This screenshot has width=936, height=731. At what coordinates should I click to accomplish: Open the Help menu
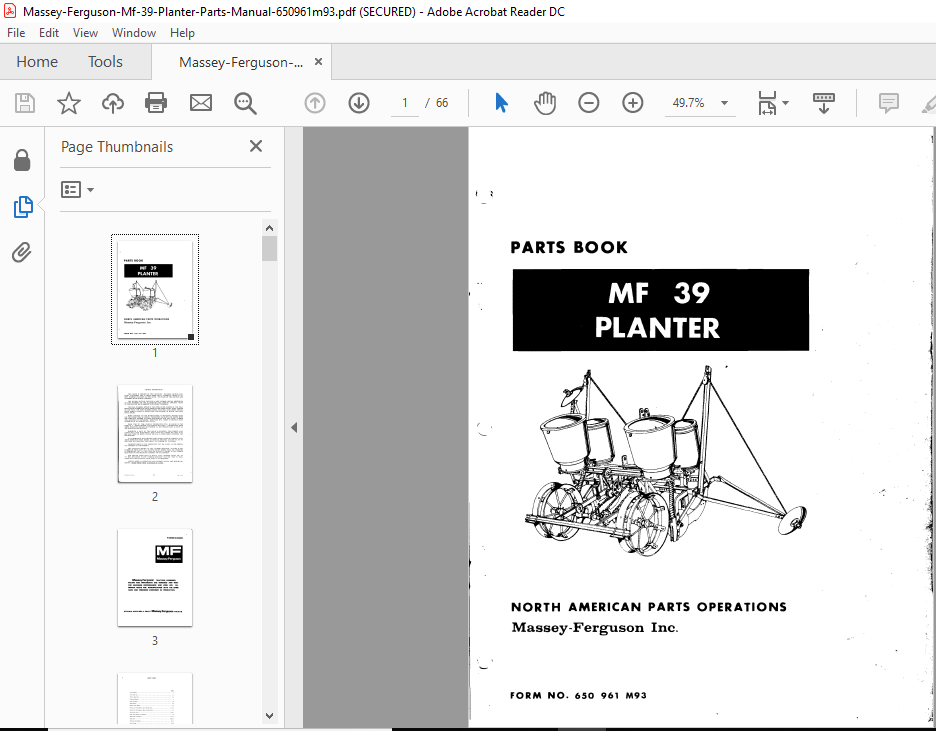pos(182,33)
